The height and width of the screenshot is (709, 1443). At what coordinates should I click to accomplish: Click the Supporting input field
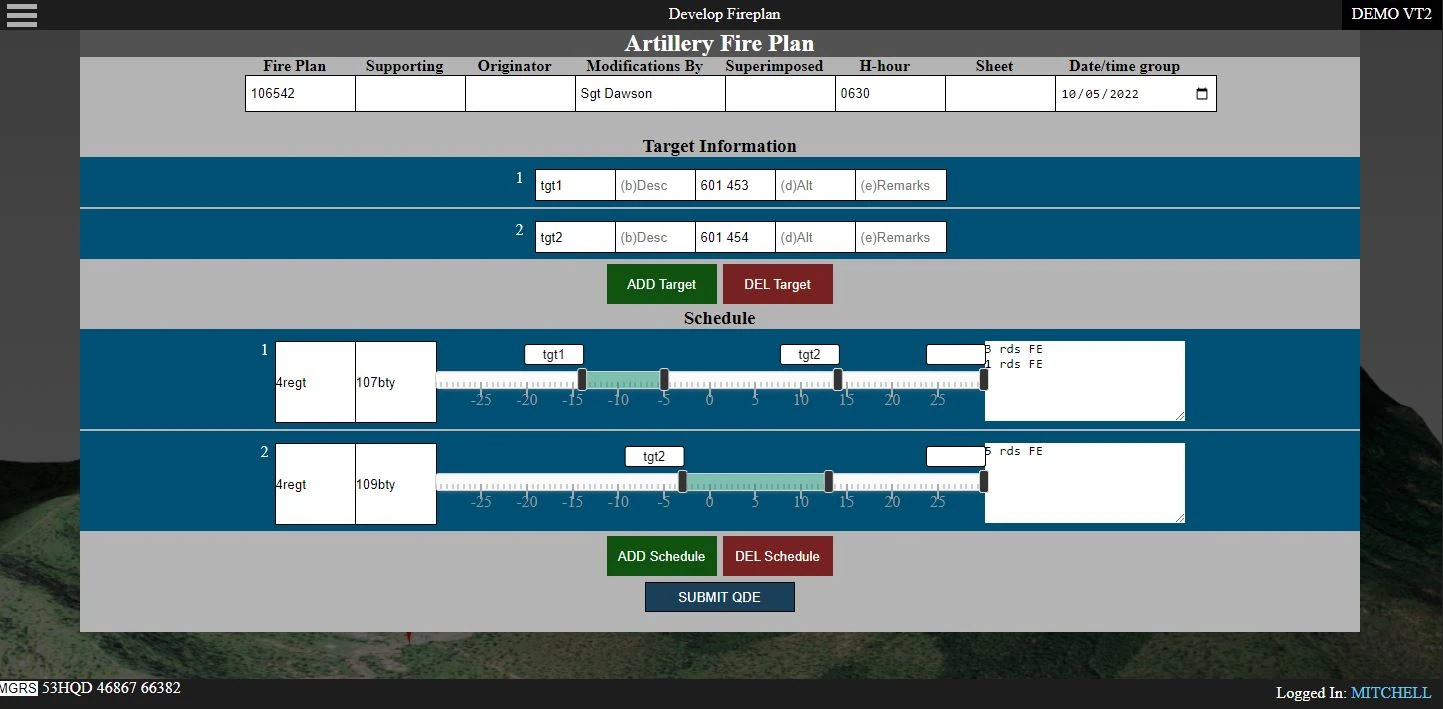[410, 94]
